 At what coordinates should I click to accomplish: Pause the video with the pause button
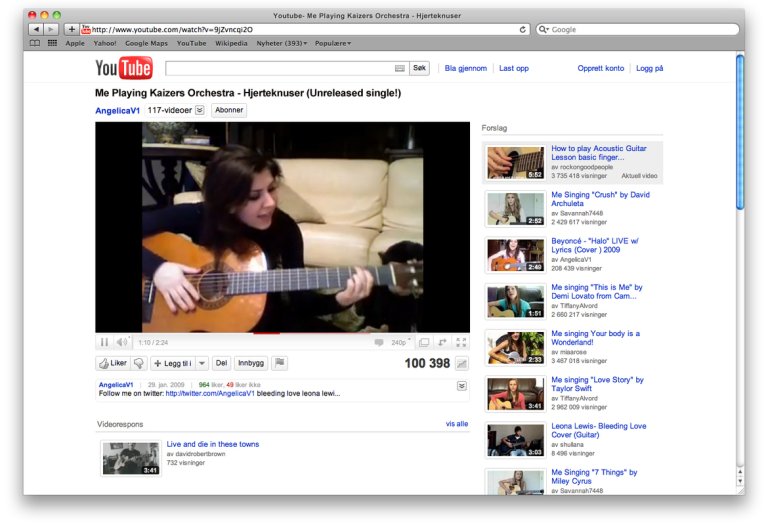click(104, 342)
